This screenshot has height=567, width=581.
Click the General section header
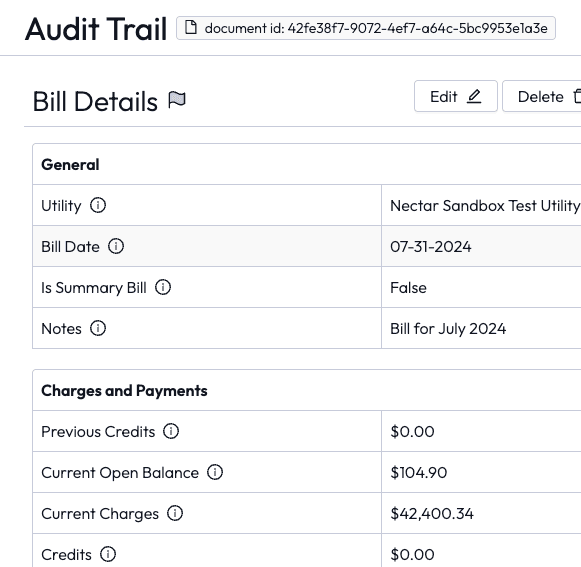70,165
